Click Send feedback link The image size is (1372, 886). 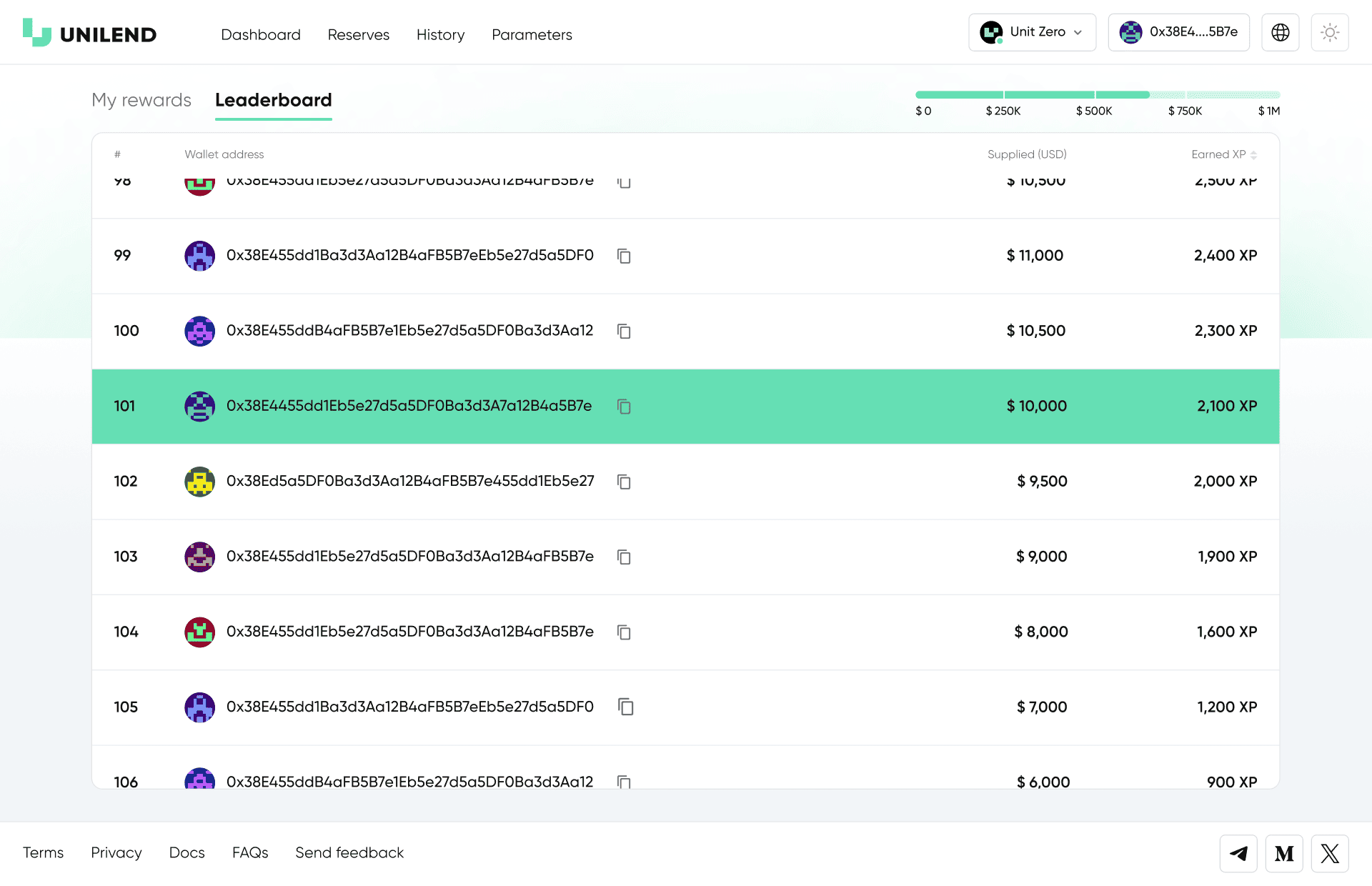pyautogui.click(x=349, y=852)
